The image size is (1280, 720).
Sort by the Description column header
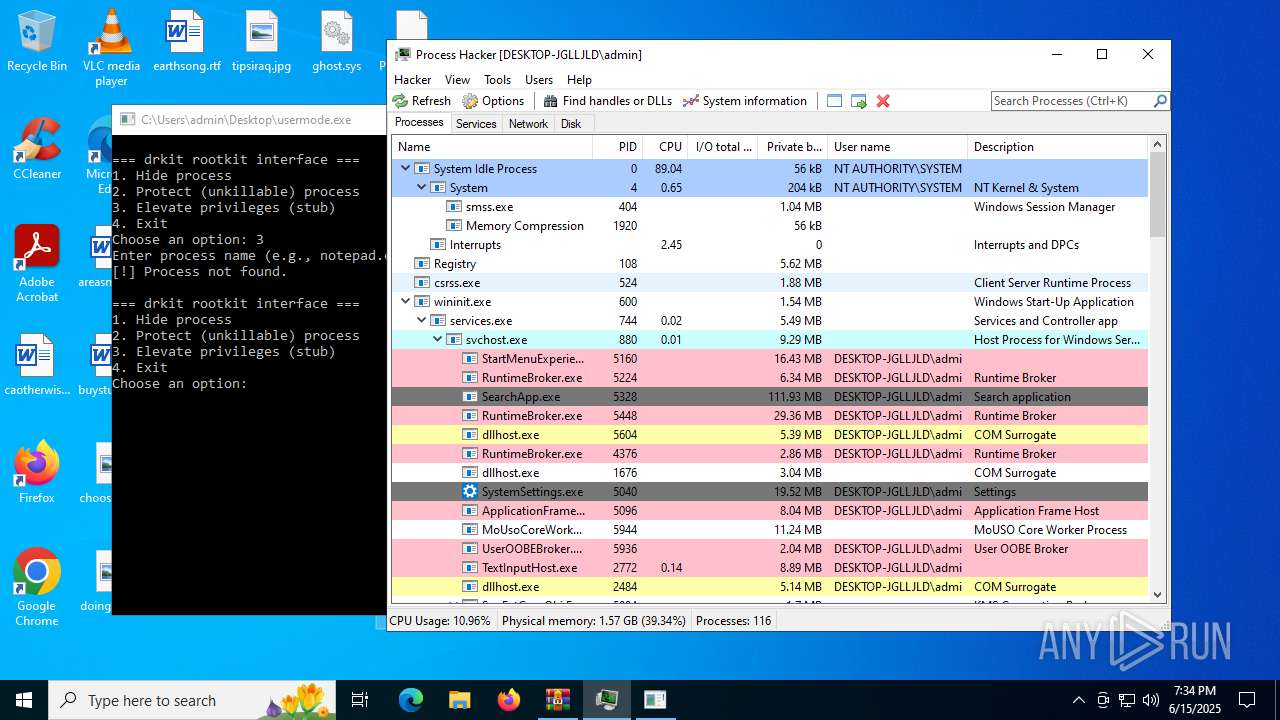[x=1058, y=147]
